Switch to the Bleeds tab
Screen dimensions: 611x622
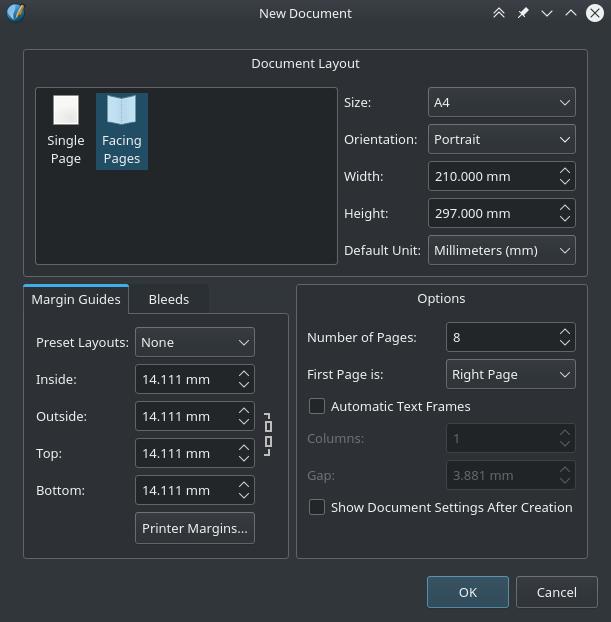pyautogui.click(x=168, y=299)
